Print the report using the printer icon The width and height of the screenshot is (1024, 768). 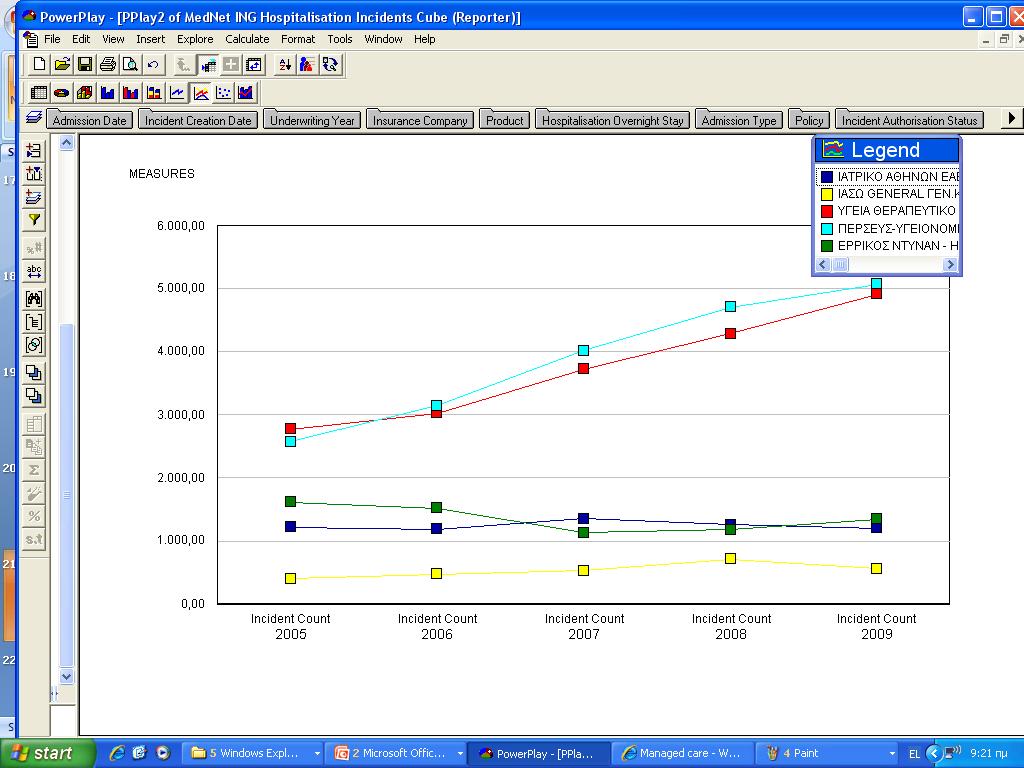108,64
